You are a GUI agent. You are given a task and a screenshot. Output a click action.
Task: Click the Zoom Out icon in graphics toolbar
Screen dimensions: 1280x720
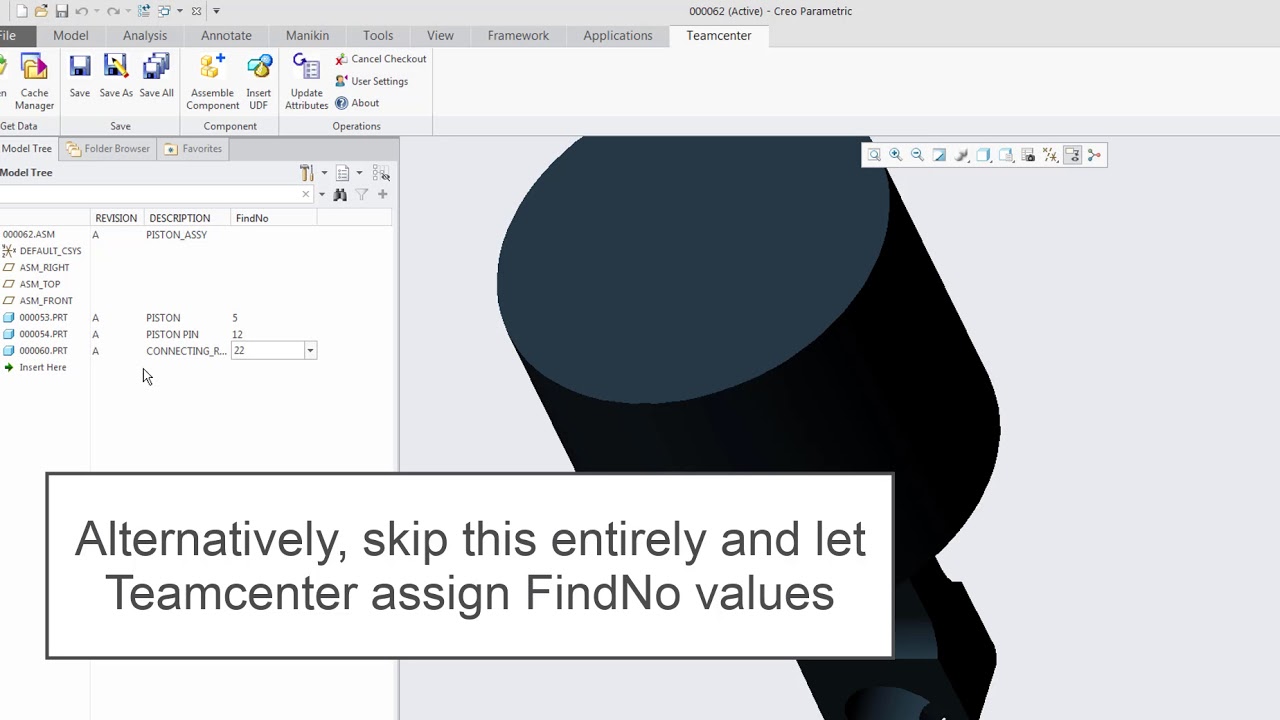(918, 155)
